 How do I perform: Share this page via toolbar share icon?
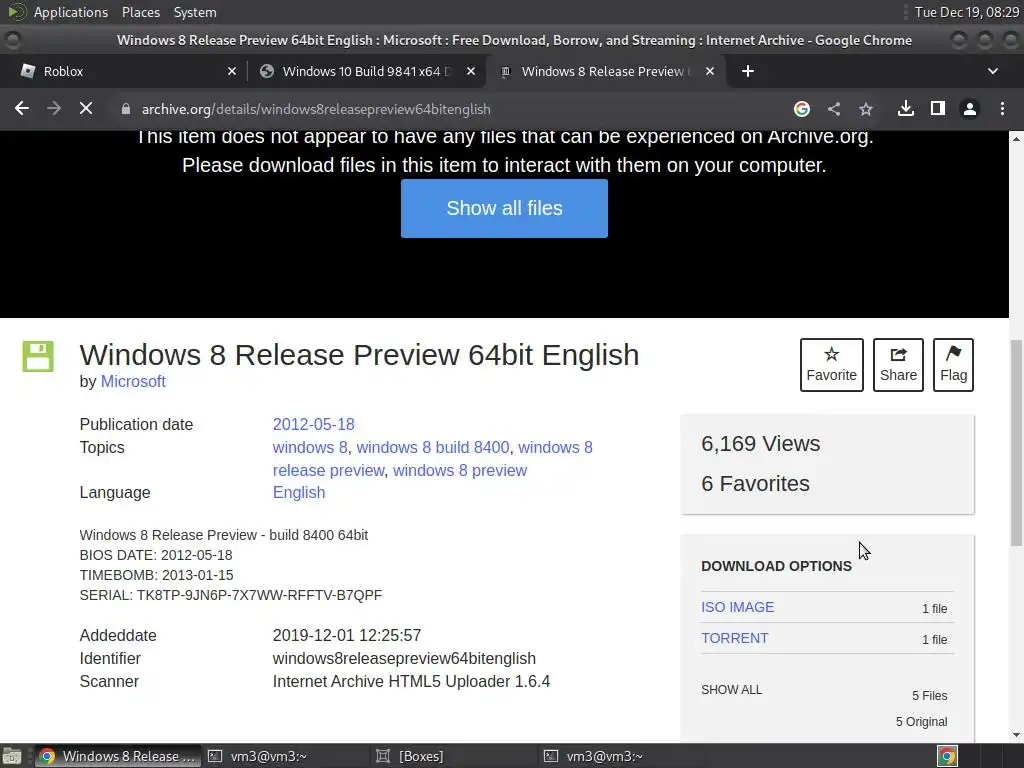(x=834, y=109)
